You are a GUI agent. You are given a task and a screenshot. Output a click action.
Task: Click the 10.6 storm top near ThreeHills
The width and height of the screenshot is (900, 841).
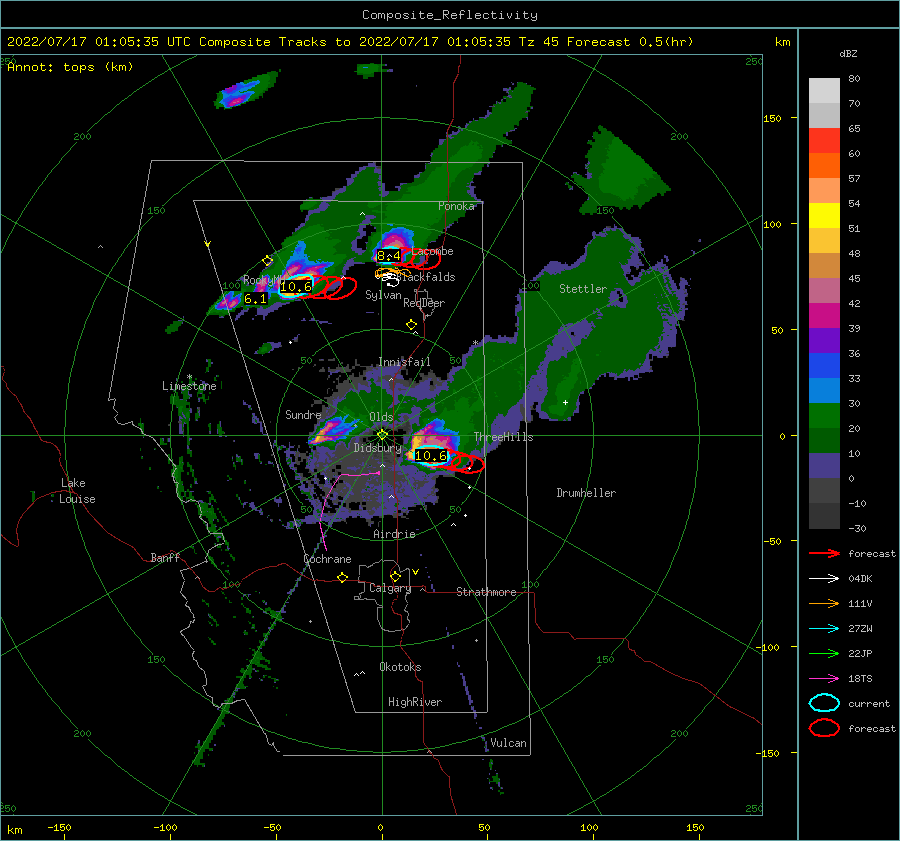coord(430,456)
